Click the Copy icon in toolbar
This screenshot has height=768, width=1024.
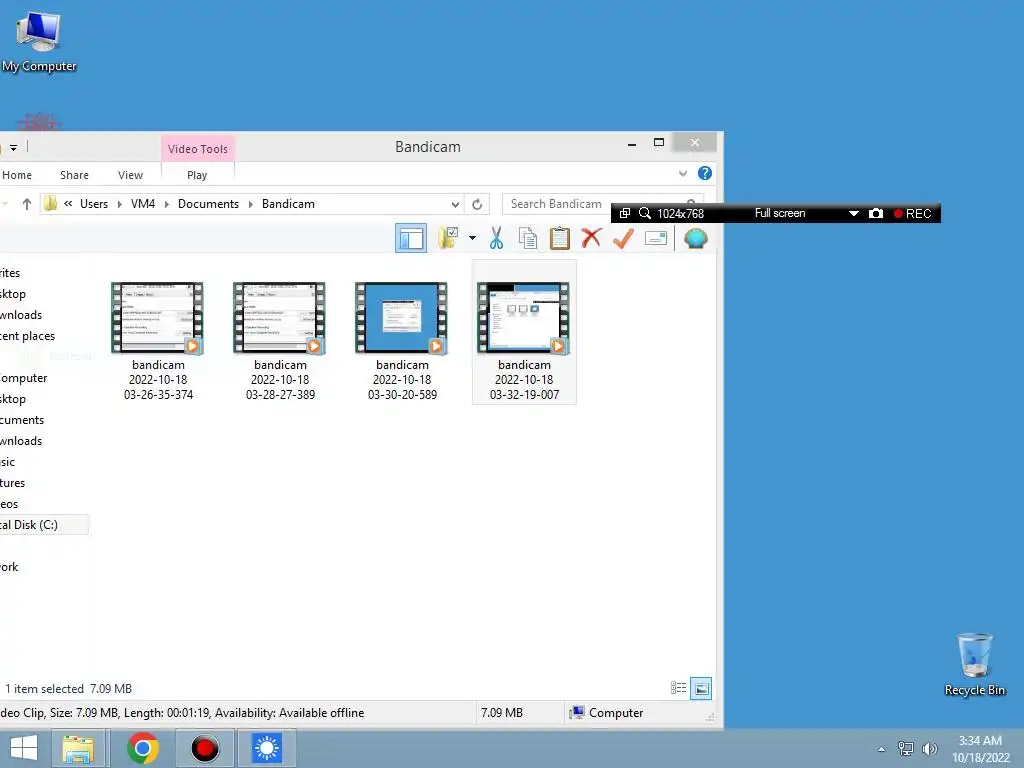(x=528, y=238)
